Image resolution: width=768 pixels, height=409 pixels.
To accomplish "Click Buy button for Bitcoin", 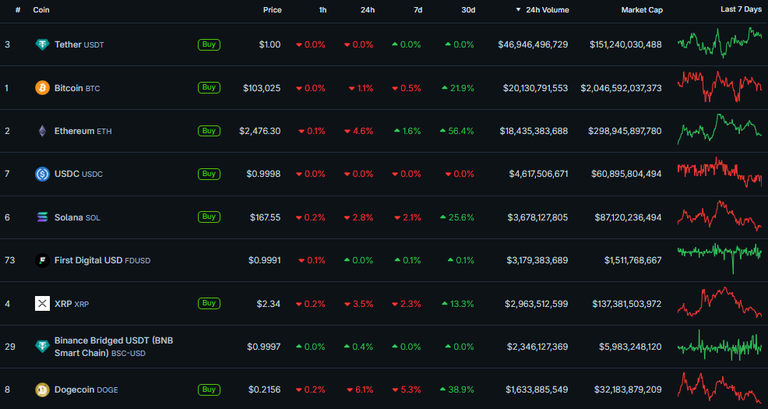I will (x=209, y=88).
